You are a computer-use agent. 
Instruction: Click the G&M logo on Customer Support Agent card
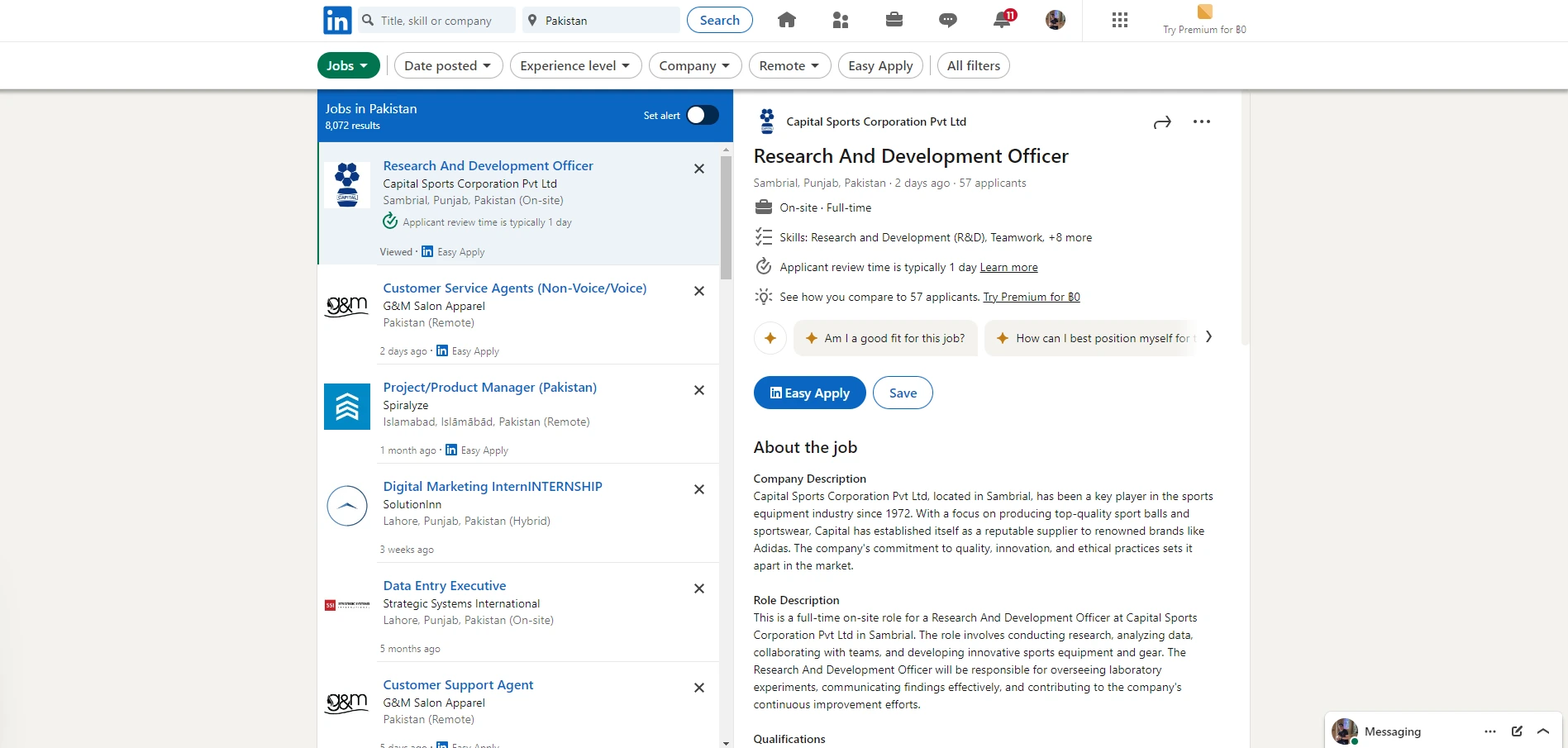coord(347,703)
